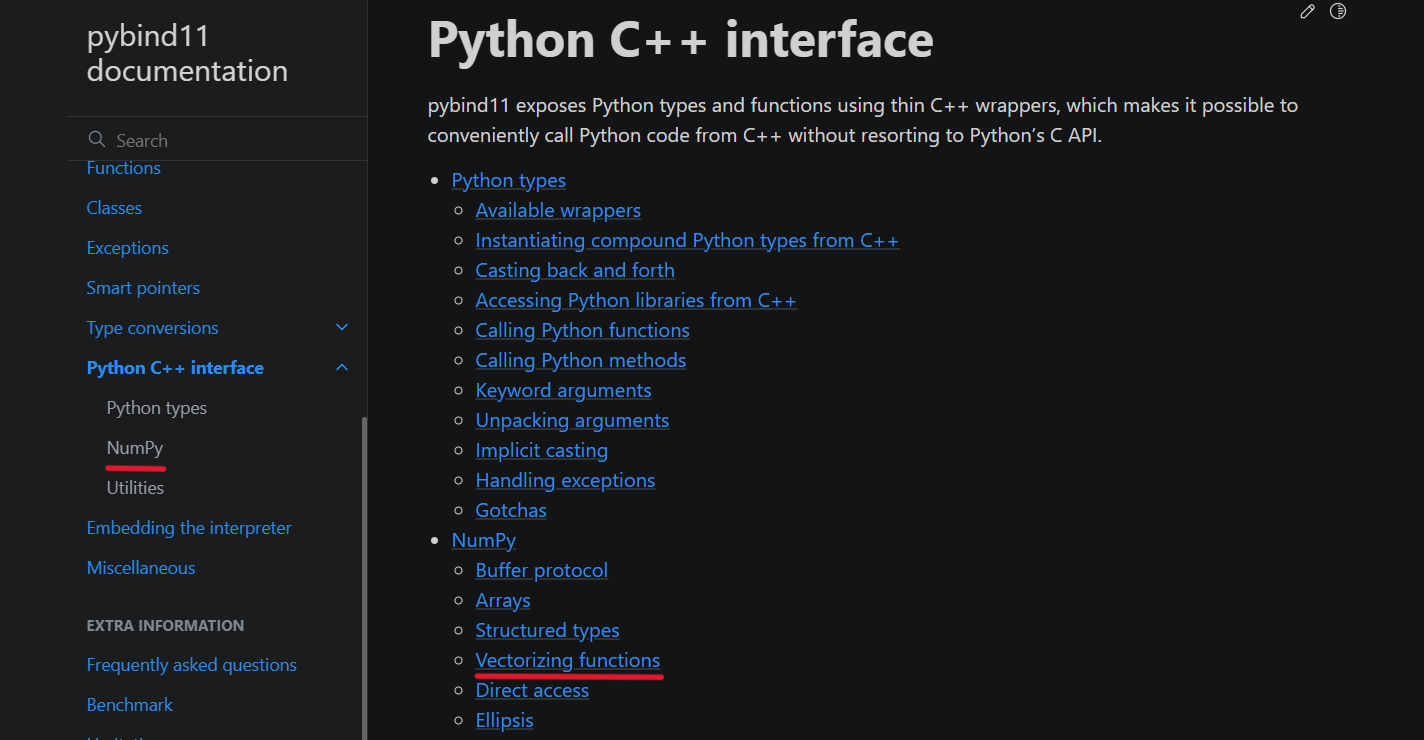Click the EXTRA INFORMATION section heading
1424x740 pixels.
(165, 626)
